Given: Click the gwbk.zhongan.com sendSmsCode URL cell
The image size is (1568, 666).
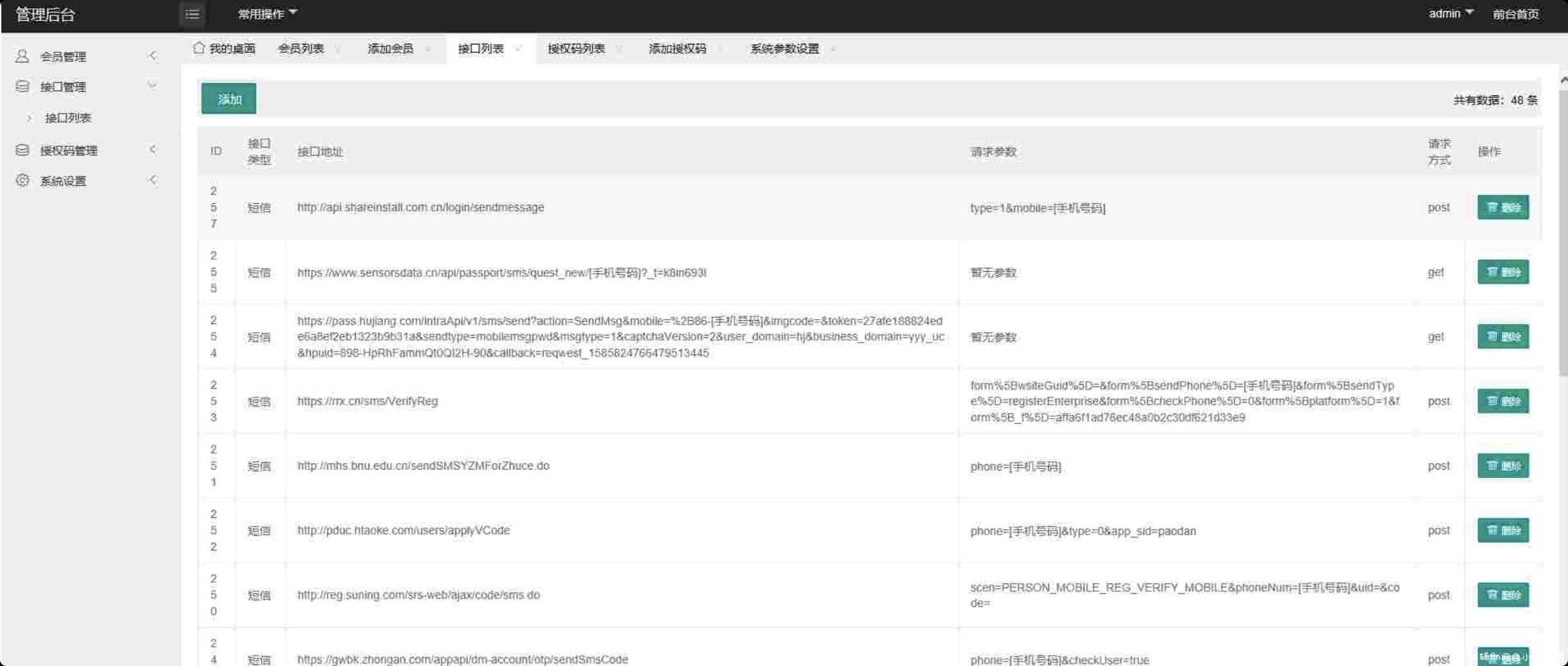Looking at the screenshot, I should 462,659.
